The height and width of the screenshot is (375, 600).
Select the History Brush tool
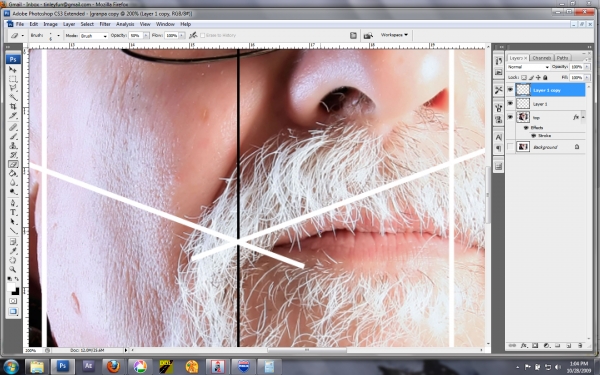click(x=13, y=155)
